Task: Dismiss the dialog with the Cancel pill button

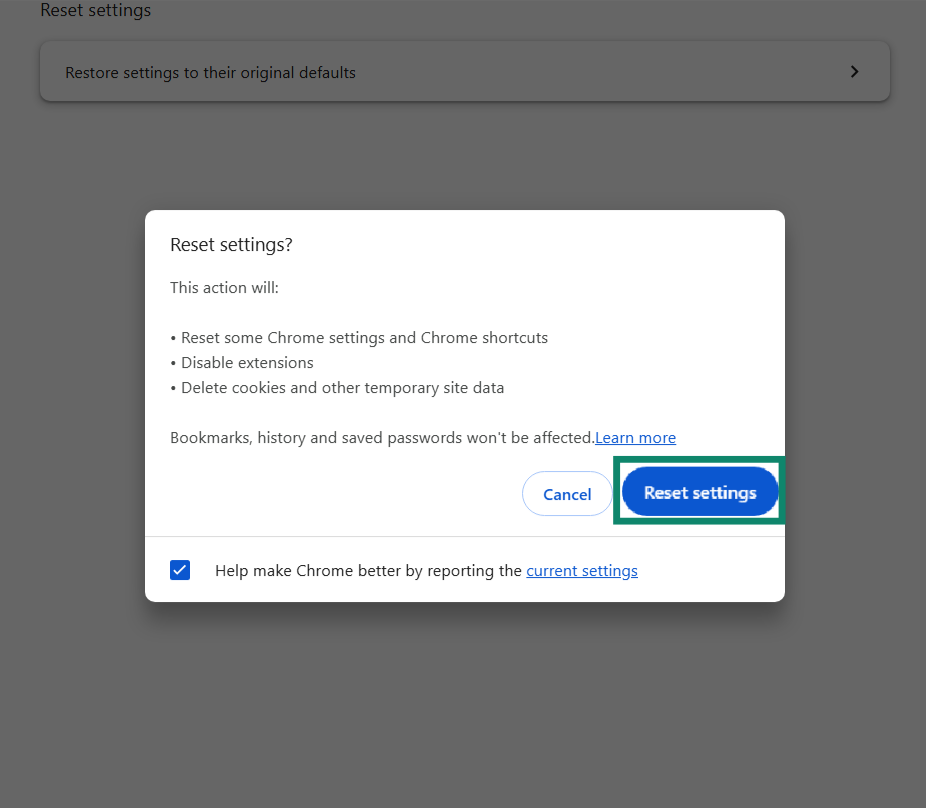Action: click(567, 493)
